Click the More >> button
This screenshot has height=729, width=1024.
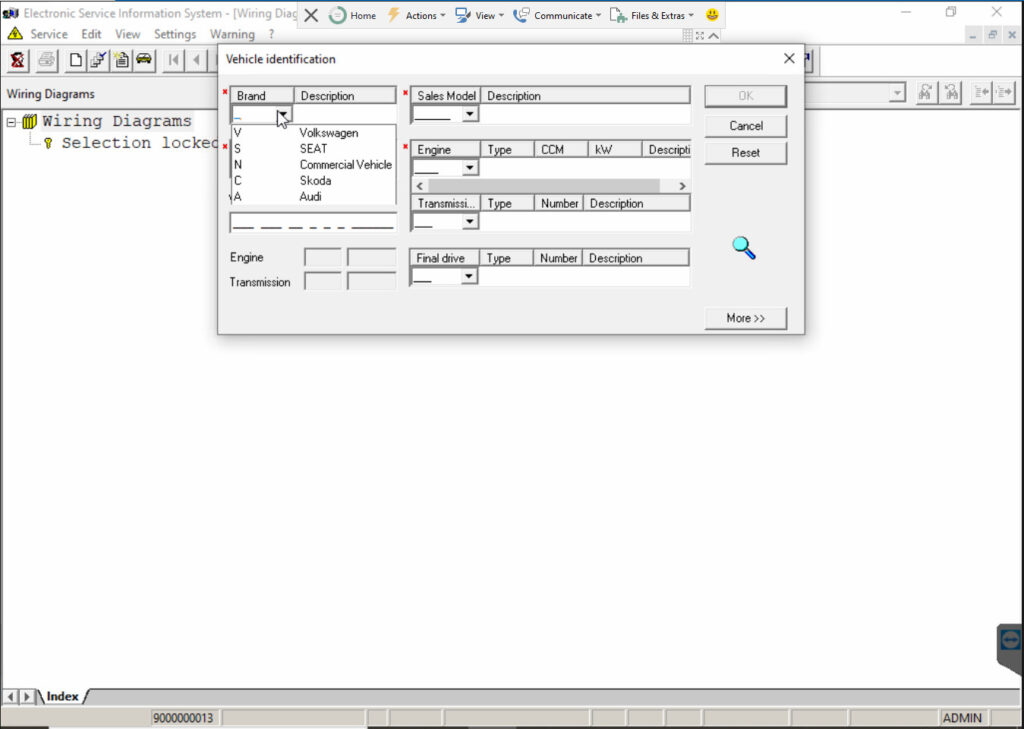tap(745, 318)
